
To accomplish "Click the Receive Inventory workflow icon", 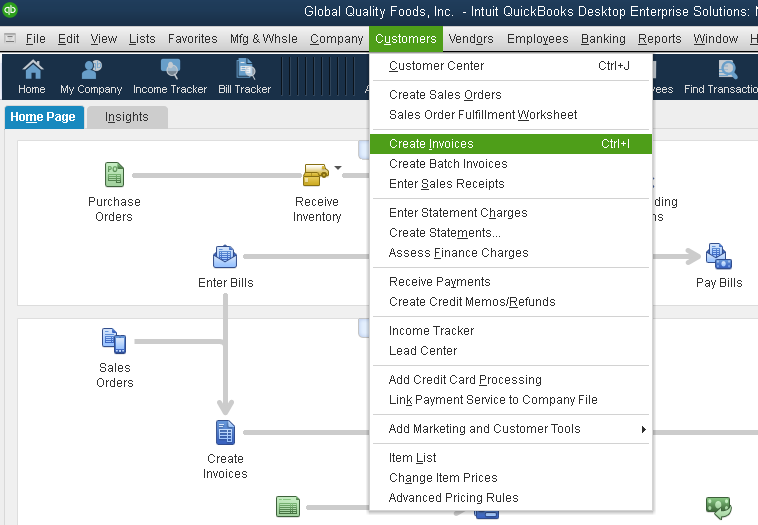I will 315,175.
